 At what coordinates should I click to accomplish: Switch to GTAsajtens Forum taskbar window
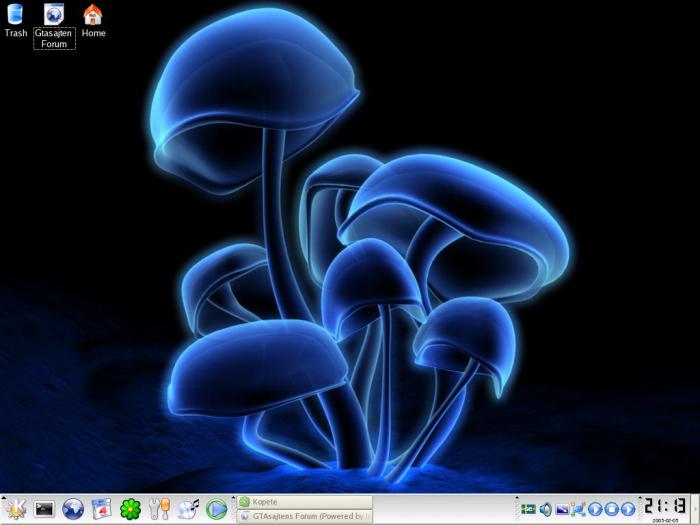(304, 516)
